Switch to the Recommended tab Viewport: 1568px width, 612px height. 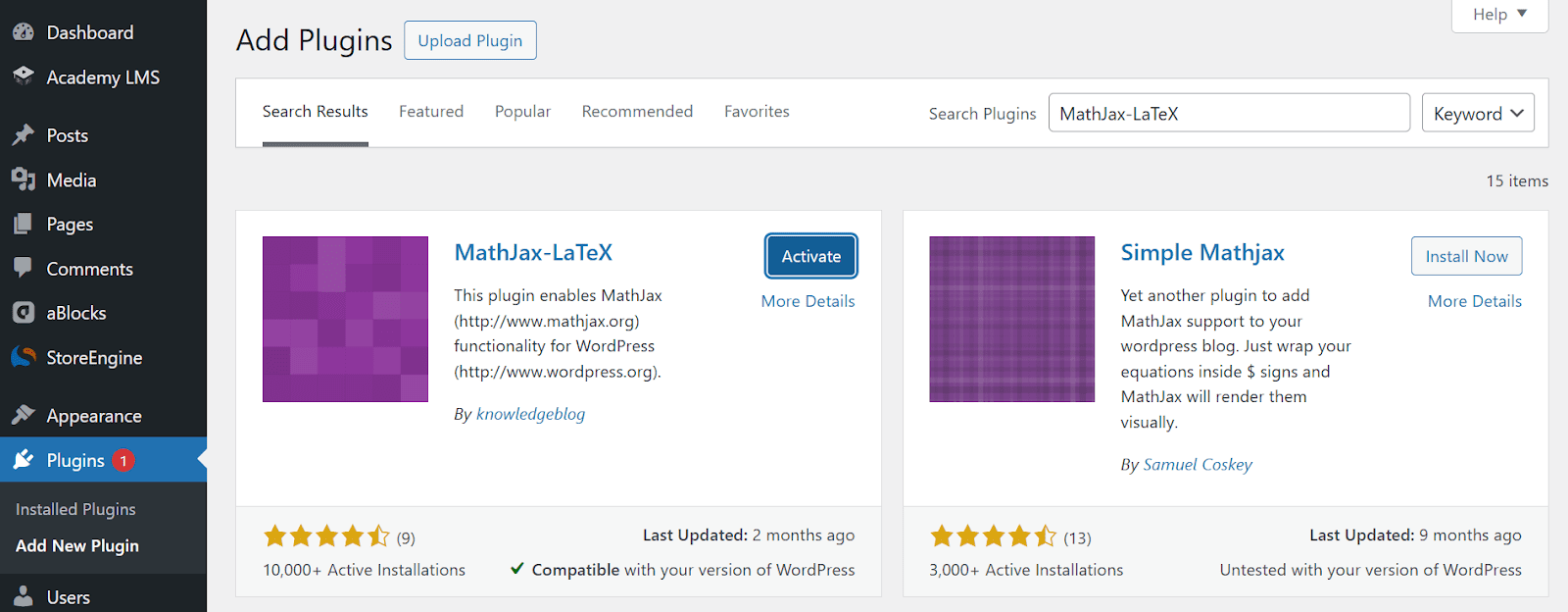click(x=637, y=112)
